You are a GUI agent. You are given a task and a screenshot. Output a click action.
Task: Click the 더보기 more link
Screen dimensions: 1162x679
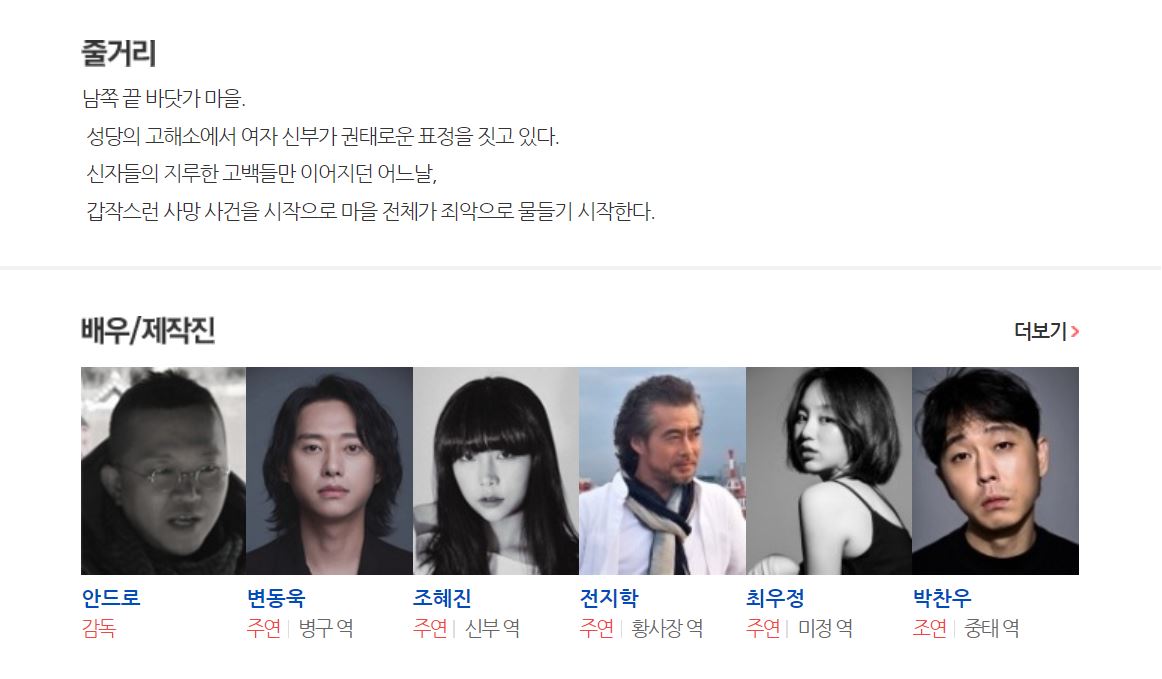[x=1046, y=331]
